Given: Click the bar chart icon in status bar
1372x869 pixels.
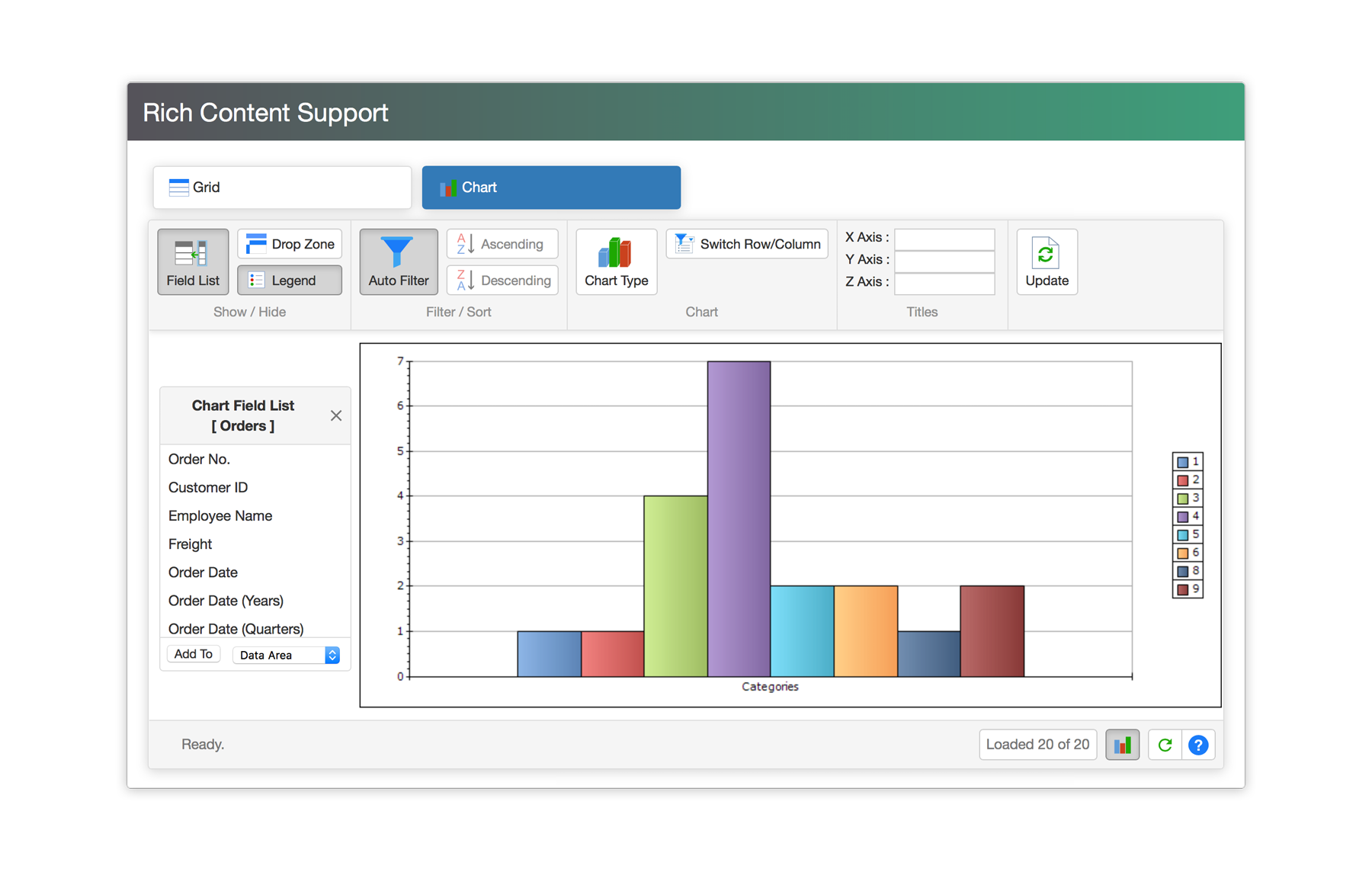Looking at the screenshot, I should coord(1122,745).
